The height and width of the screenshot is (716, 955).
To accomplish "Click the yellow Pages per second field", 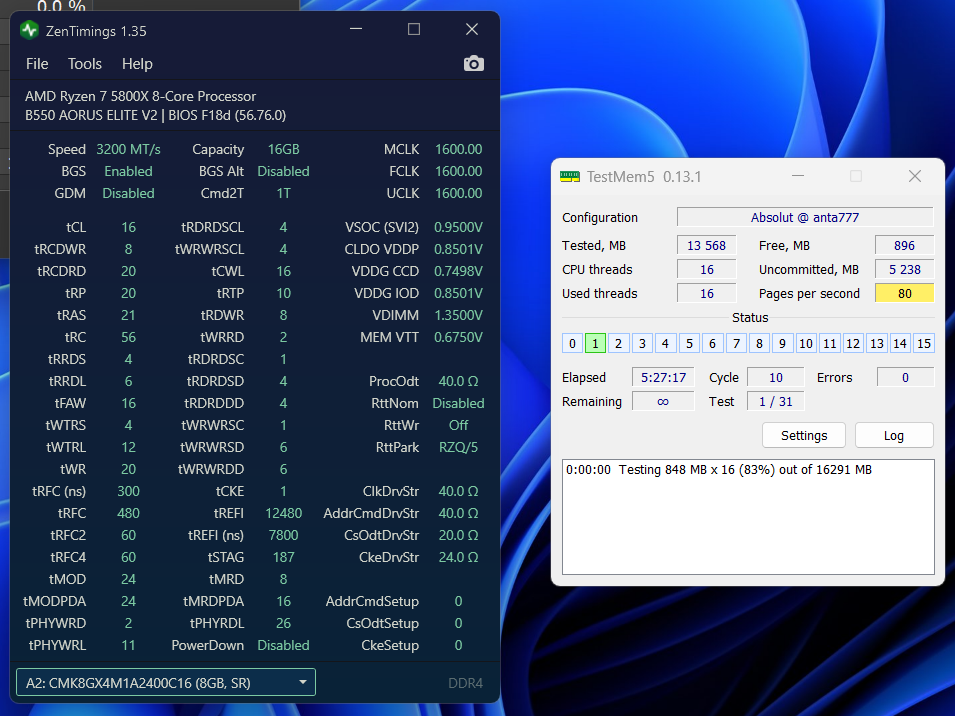I will (x=904, y=293).
